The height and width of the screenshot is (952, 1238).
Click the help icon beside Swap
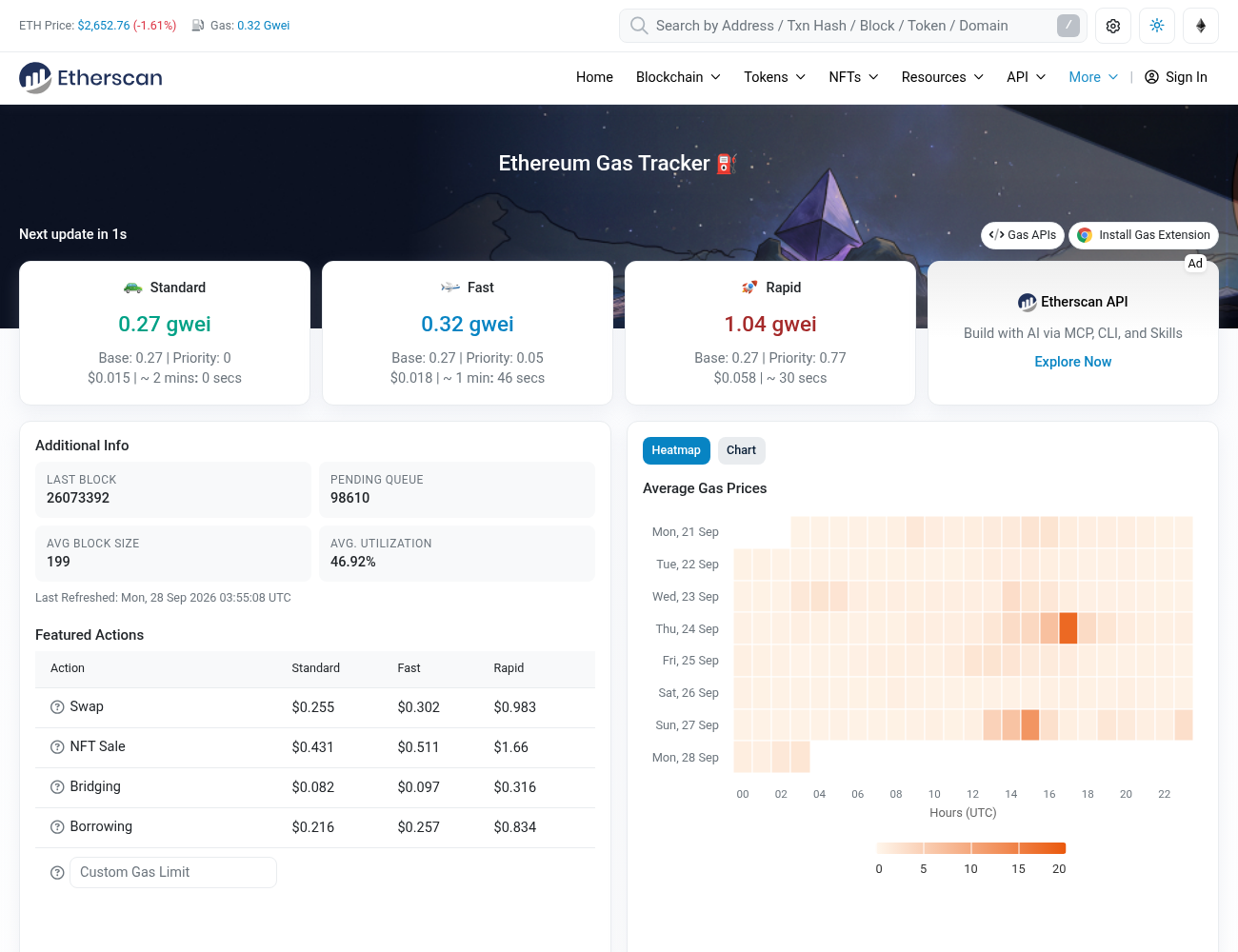point(57,707)
